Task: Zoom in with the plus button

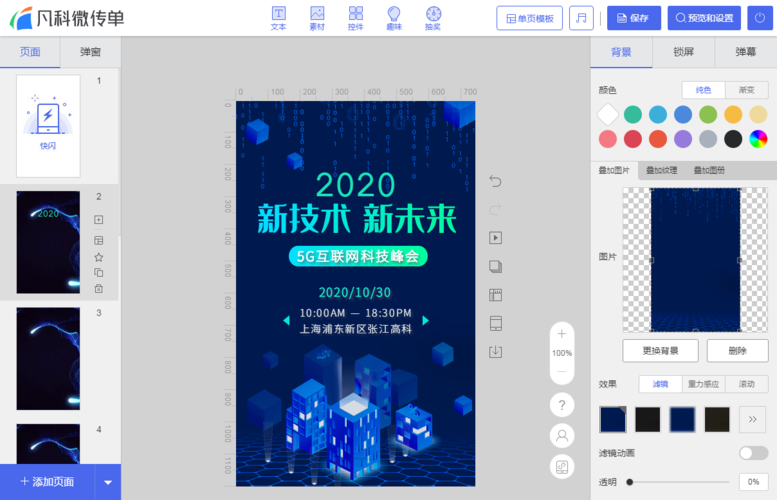Action: [x=561, y=333]
